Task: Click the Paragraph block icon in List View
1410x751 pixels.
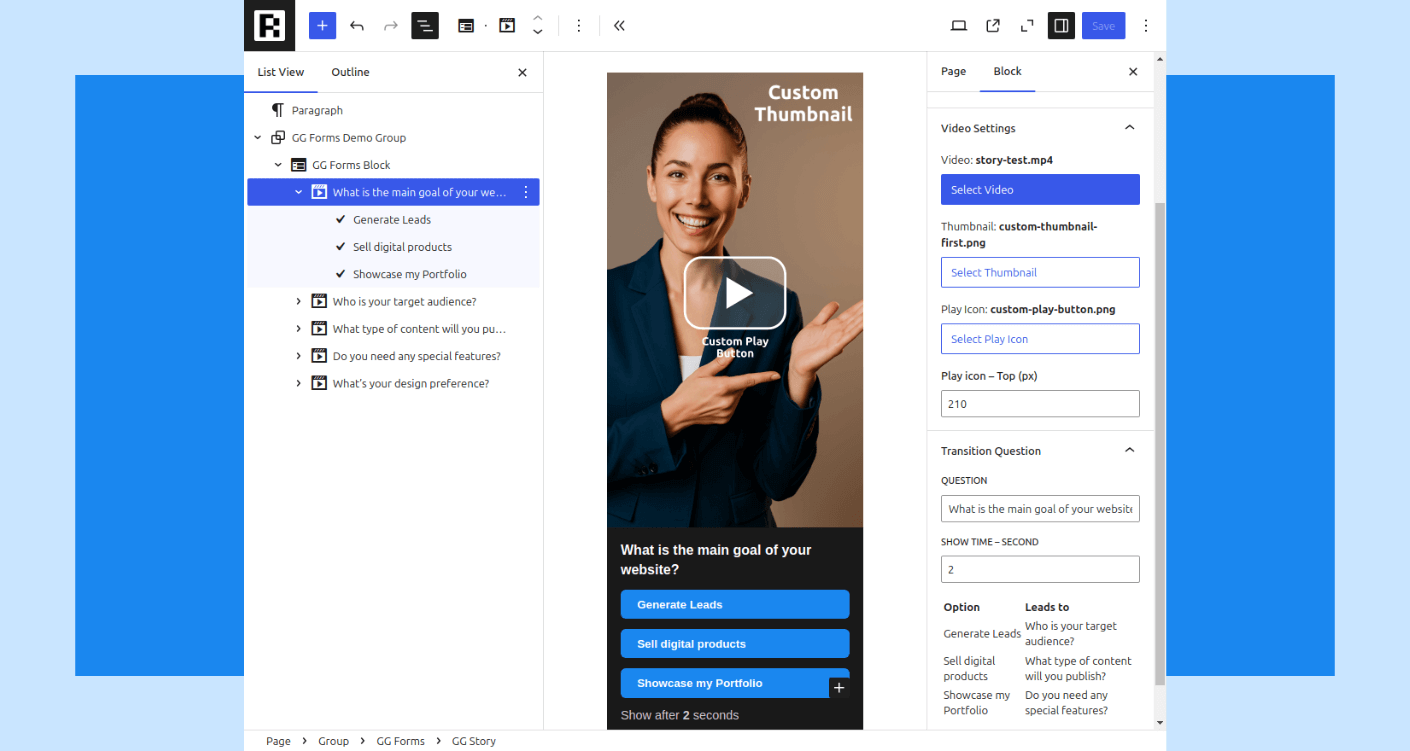Action: point(278,110)
